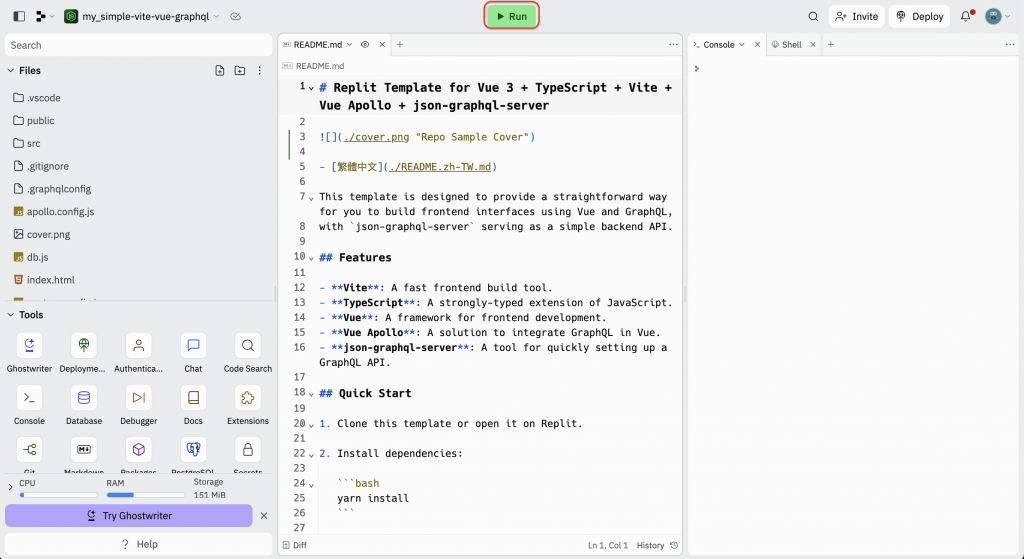
Task: Open the .graphqlconfig file
Action: (52, 189)
